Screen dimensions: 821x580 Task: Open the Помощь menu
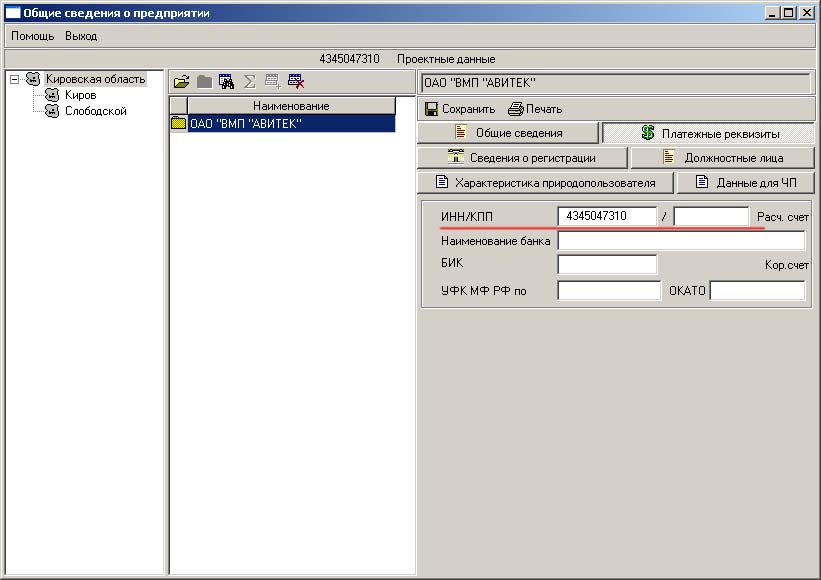[32, 36]
